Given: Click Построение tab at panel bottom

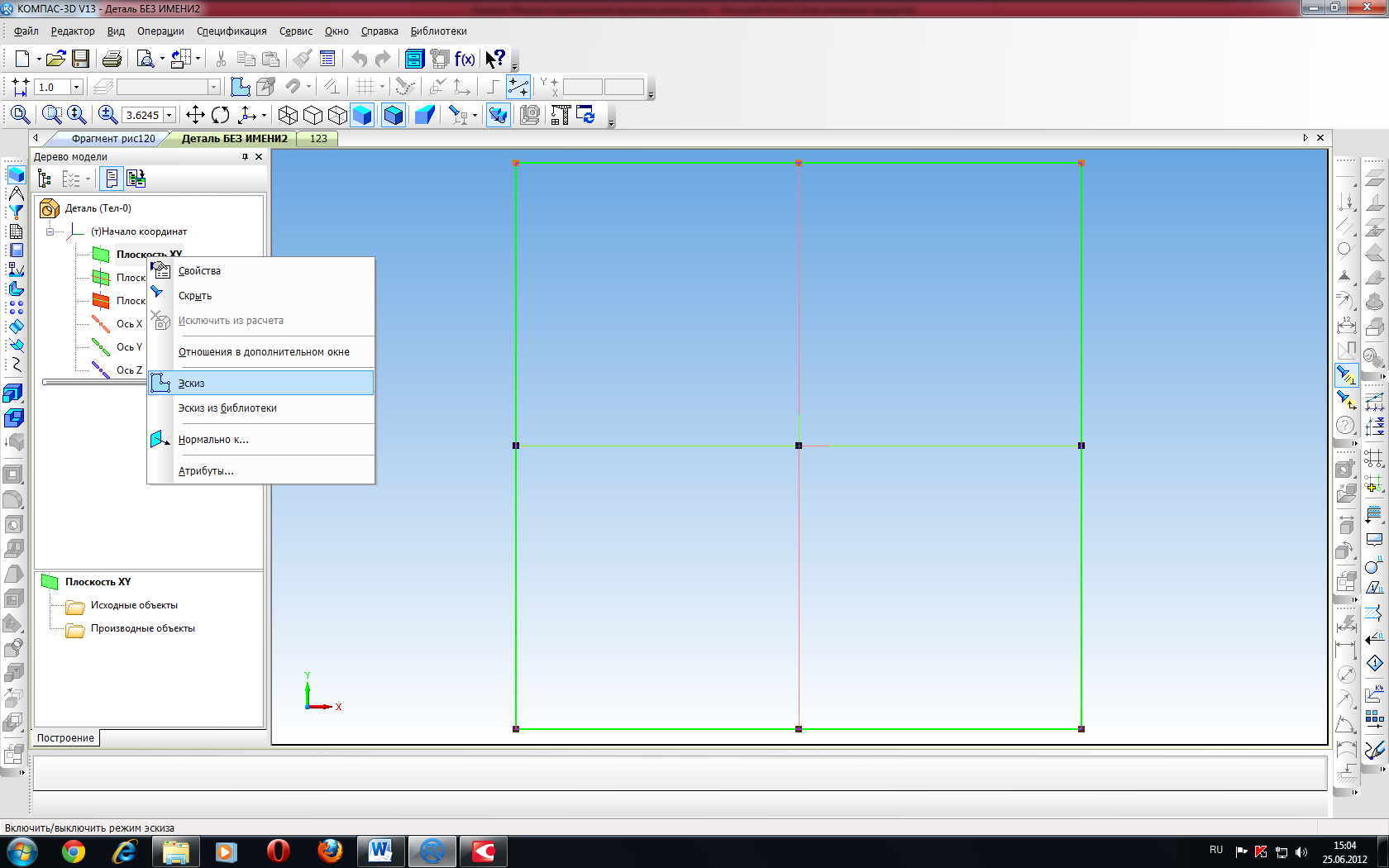Looking at the screenshot, I should (x=65, y=737).
